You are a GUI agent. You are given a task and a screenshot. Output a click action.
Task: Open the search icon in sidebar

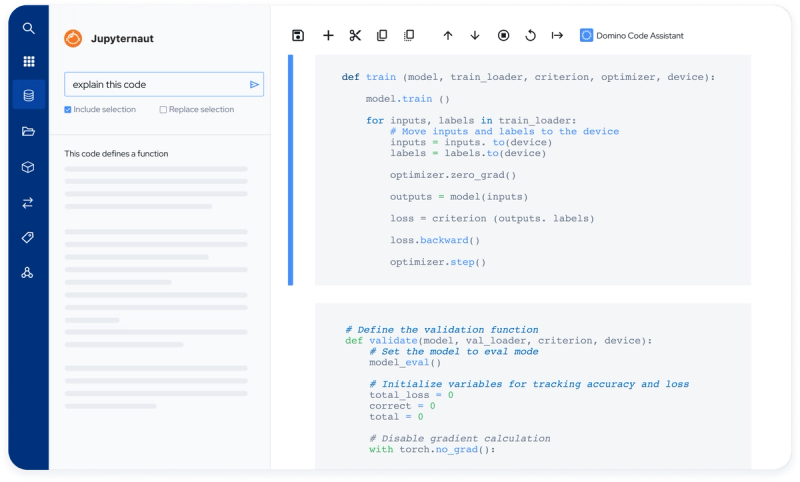coord(29,29)
